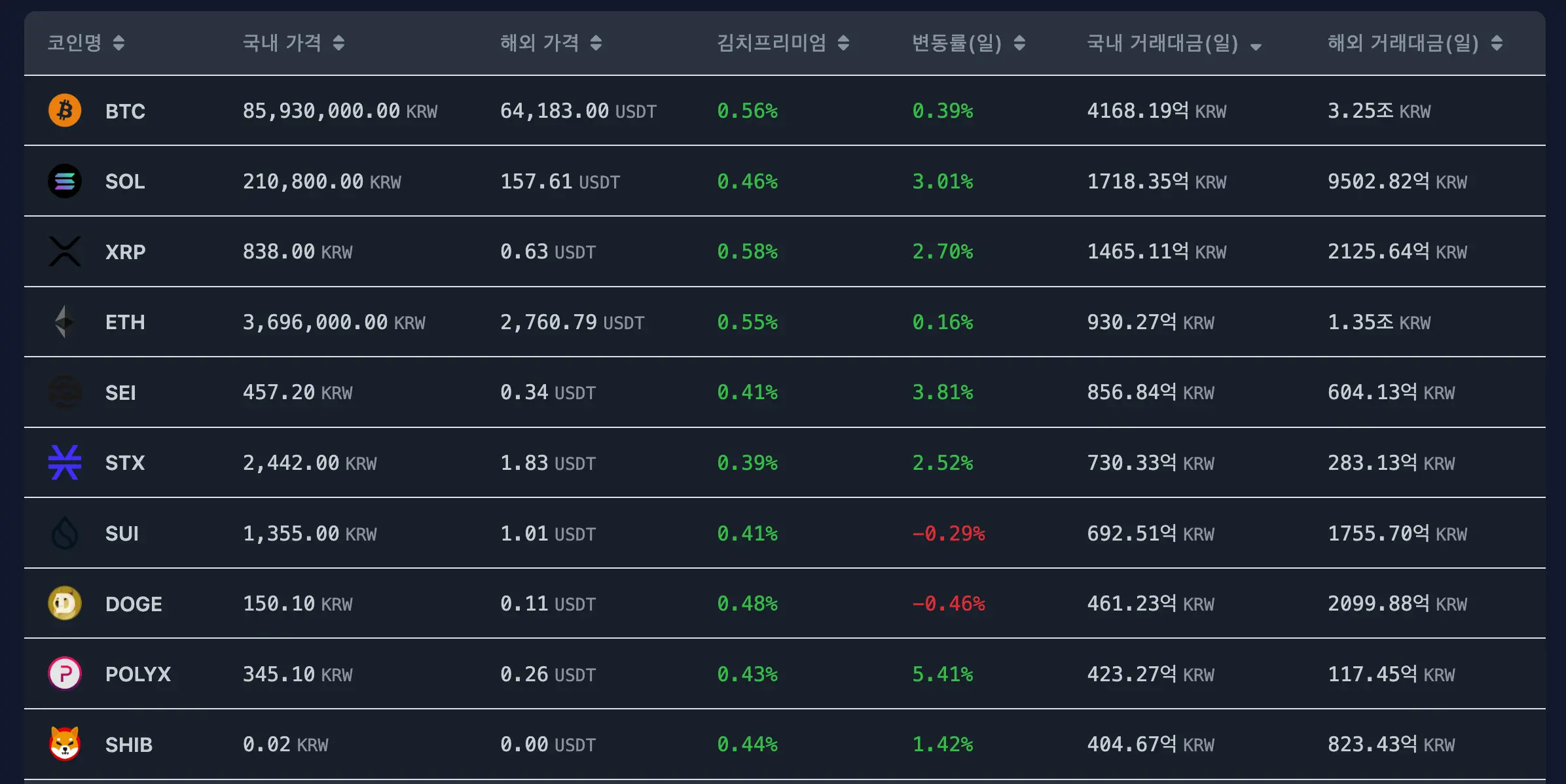Viewport: 1566px width, 784px height.
Task: Click the SUI -0.29% change value
Action: point(949,533)
